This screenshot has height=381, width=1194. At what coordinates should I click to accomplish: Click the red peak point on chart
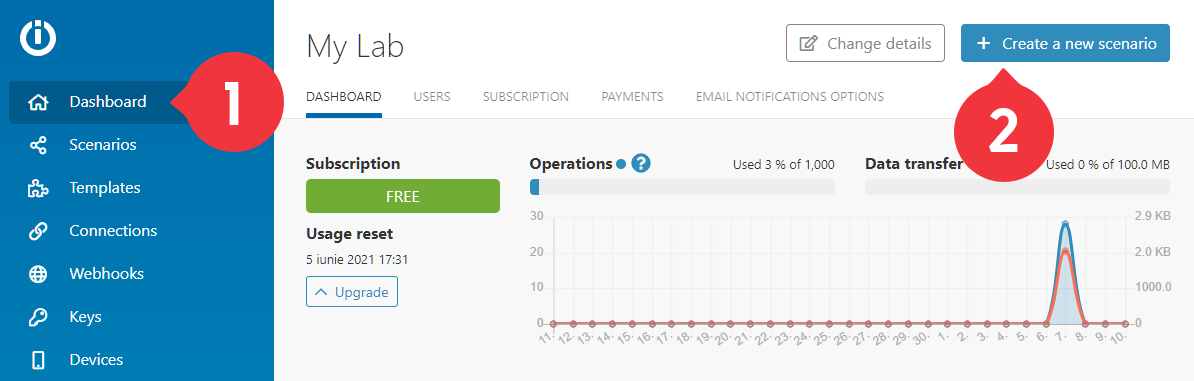[1065, 251]
